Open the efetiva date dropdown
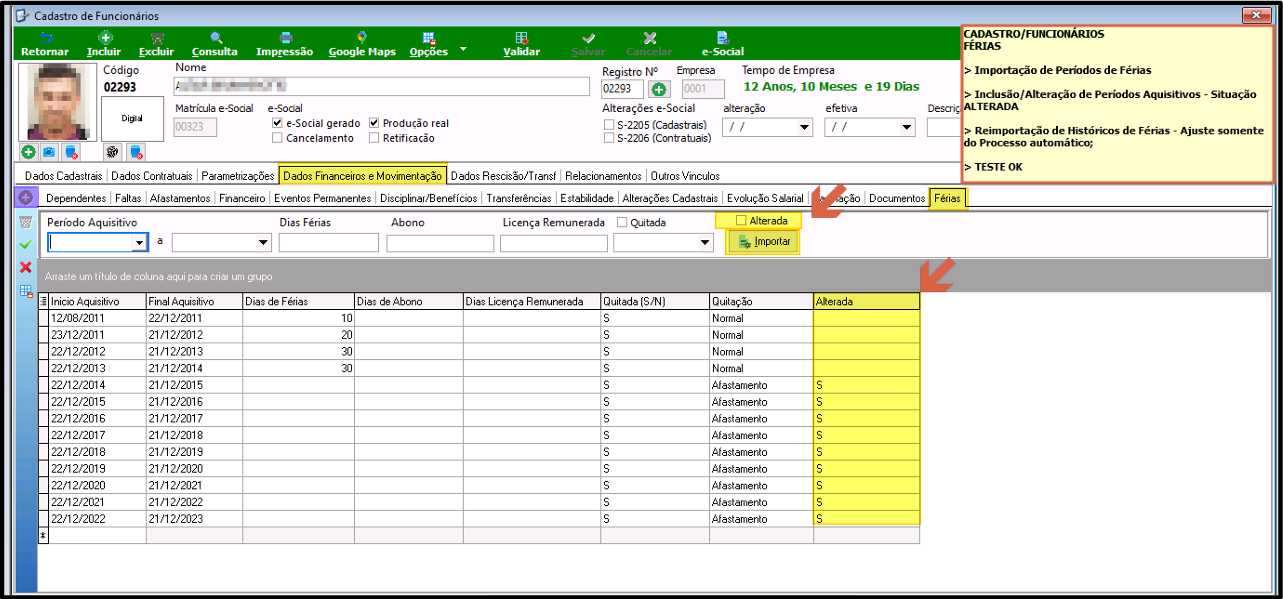 907,127
